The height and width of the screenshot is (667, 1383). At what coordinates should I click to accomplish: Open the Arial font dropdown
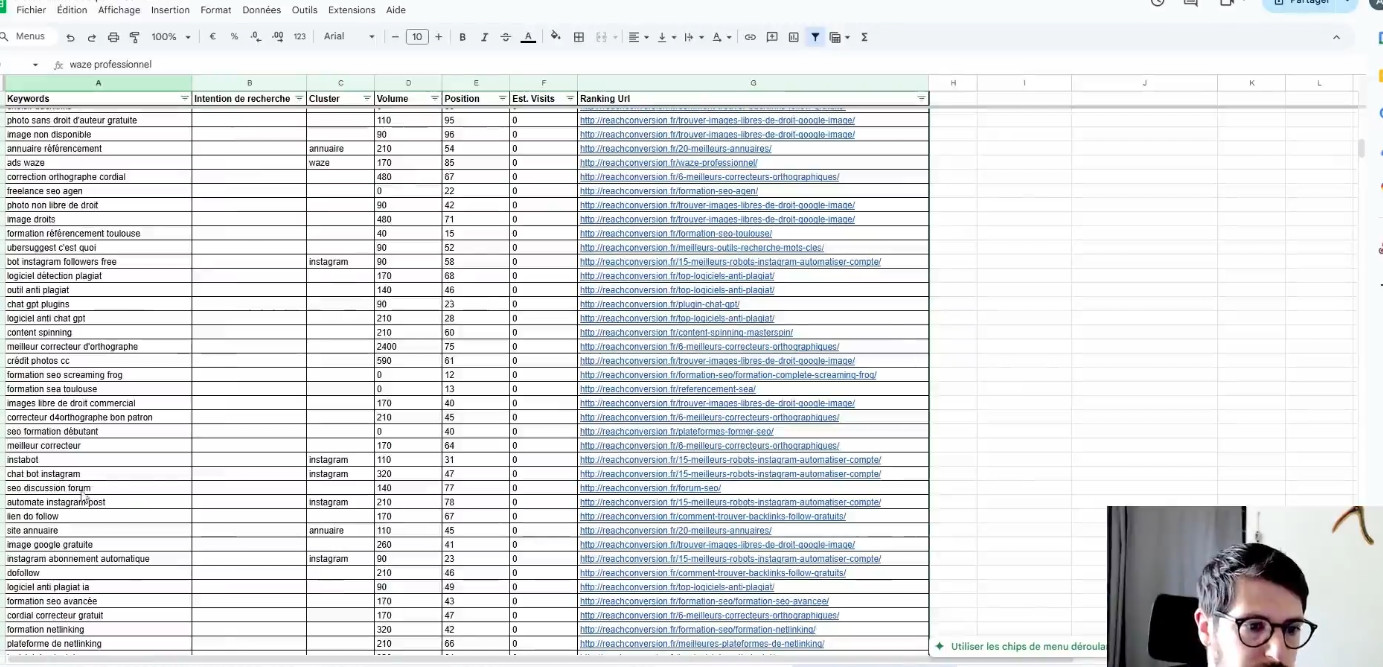coord(349,37)
